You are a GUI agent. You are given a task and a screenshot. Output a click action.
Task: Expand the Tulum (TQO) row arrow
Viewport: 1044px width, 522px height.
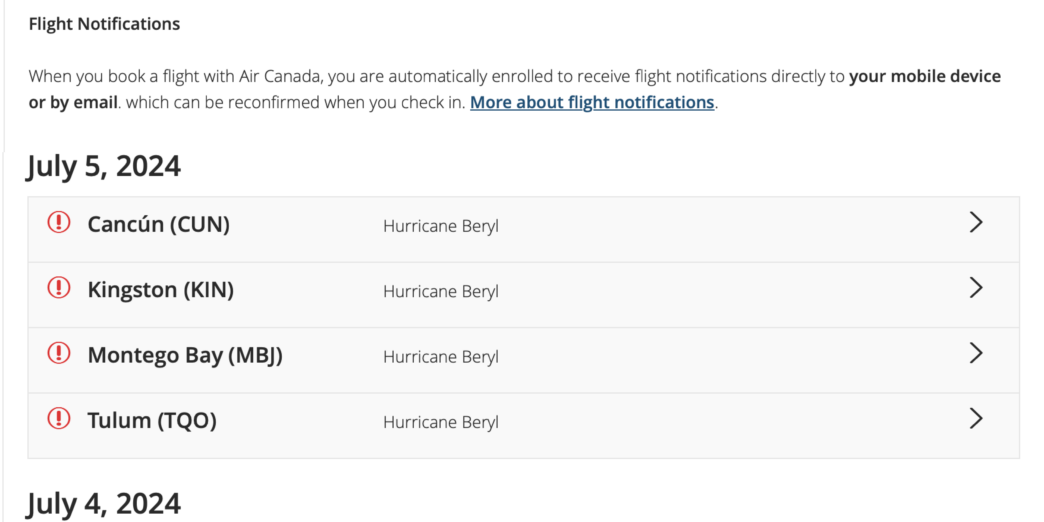point(976,418)
